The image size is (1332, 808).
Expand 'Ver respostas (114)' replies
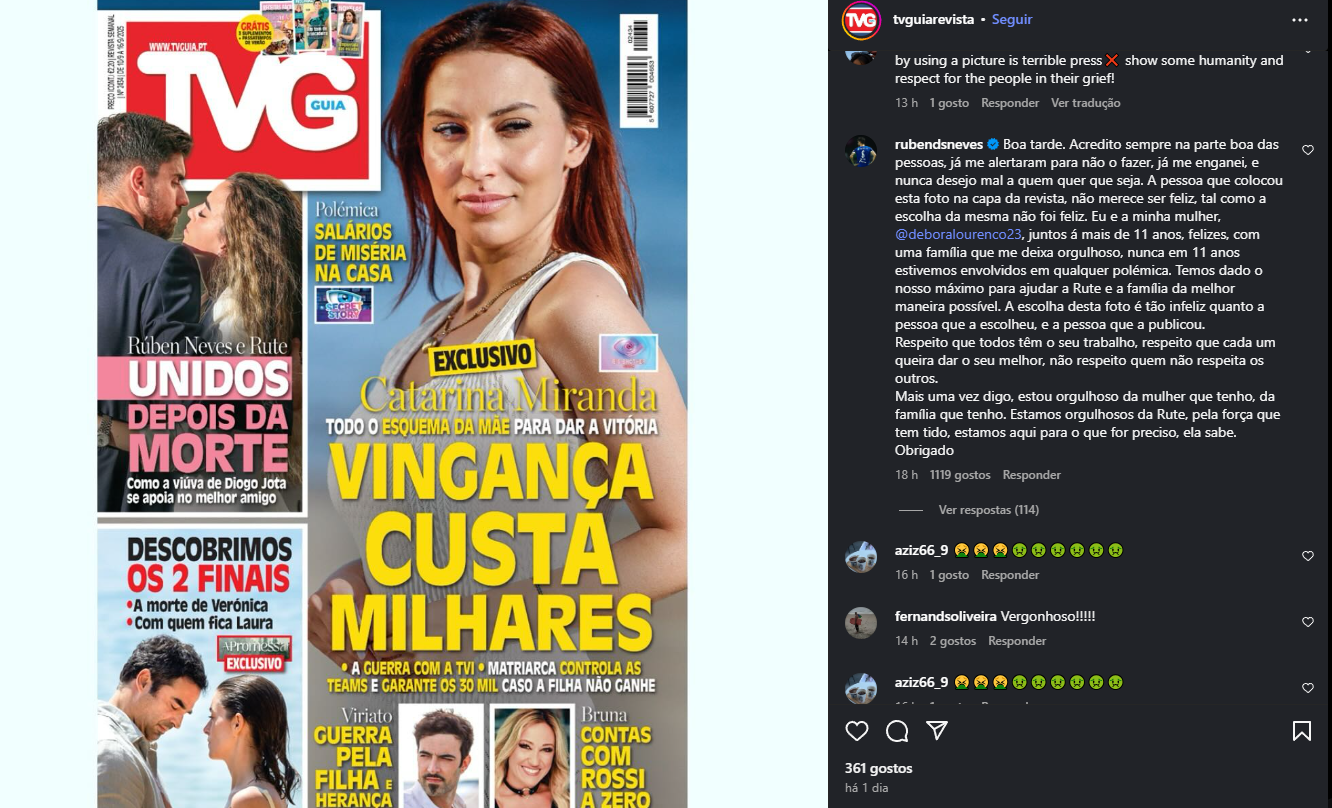988,510
